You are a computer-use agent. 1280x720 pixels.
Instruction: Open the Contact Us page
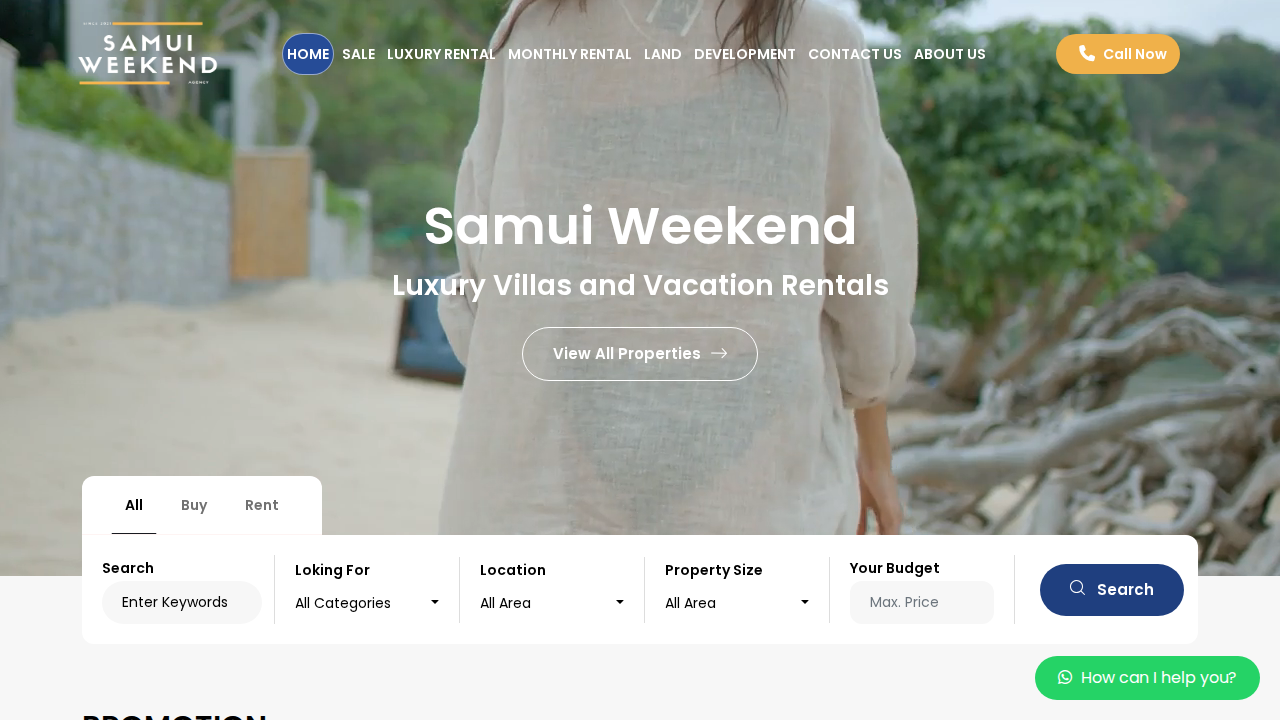855,54
